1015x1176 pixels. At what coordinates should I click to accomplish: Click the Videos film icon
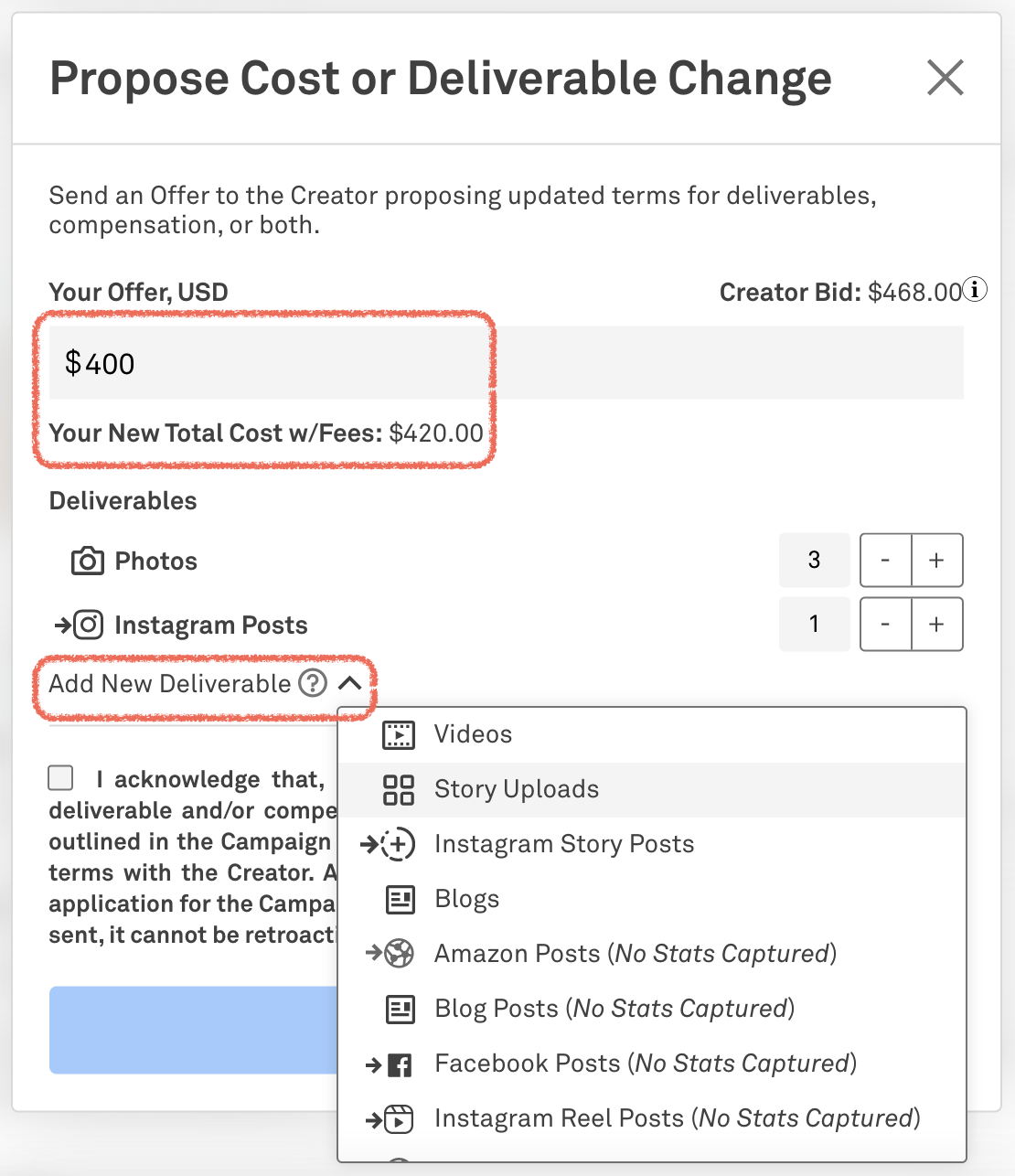pos(399,734)
